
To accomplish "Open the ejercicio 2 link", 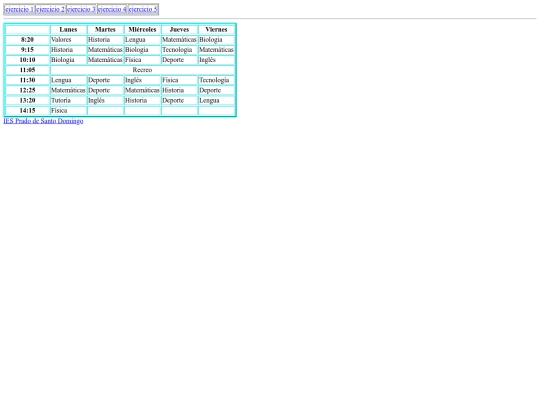I will click(x=50, y=9).
